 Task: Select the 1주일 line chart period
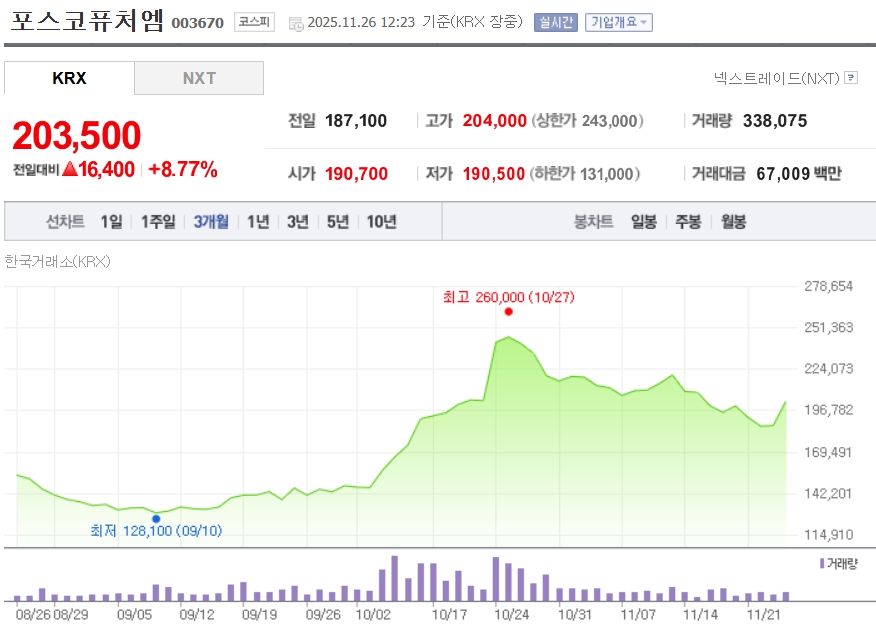(158, 222)
